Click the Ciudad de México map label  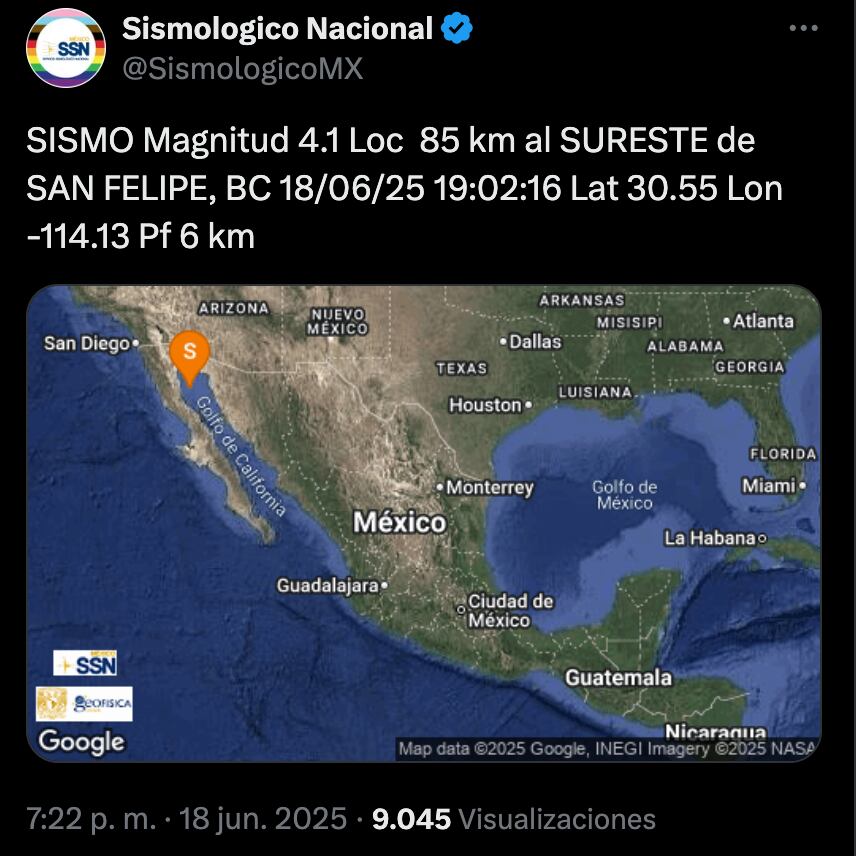click(x=499, y=610)
